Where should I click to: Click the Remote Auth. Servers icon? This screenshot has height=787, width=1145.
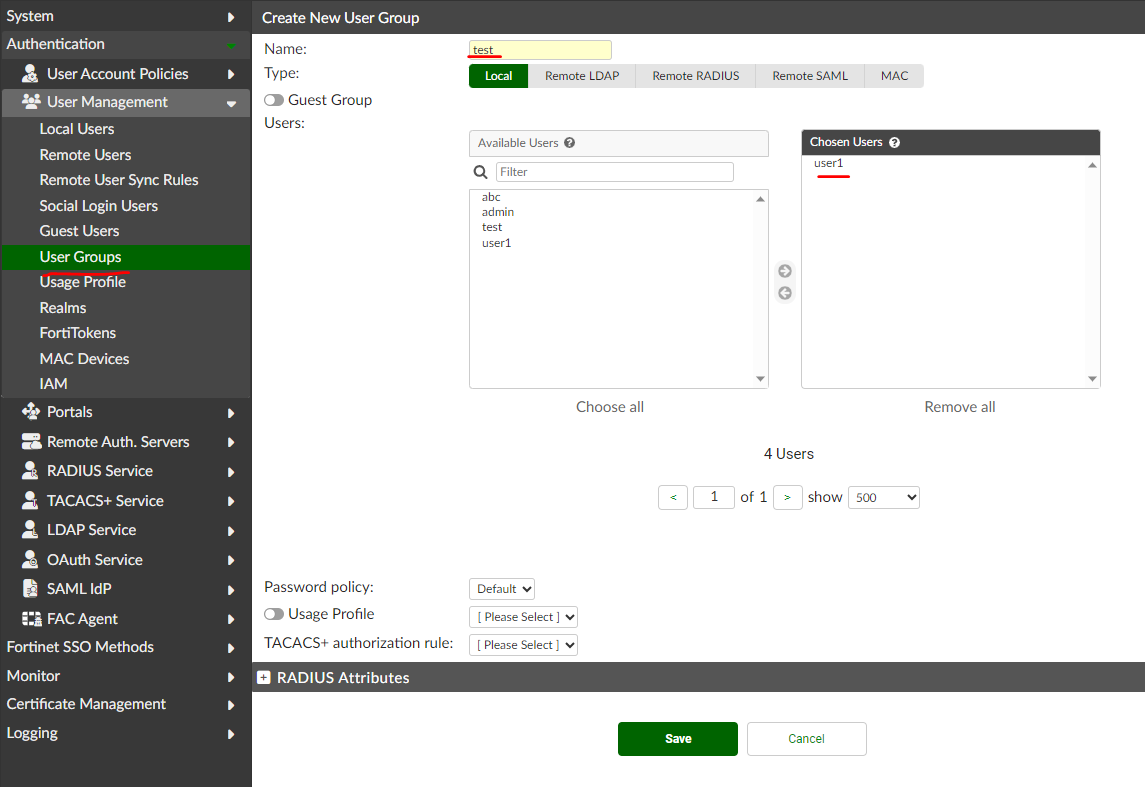31,442
